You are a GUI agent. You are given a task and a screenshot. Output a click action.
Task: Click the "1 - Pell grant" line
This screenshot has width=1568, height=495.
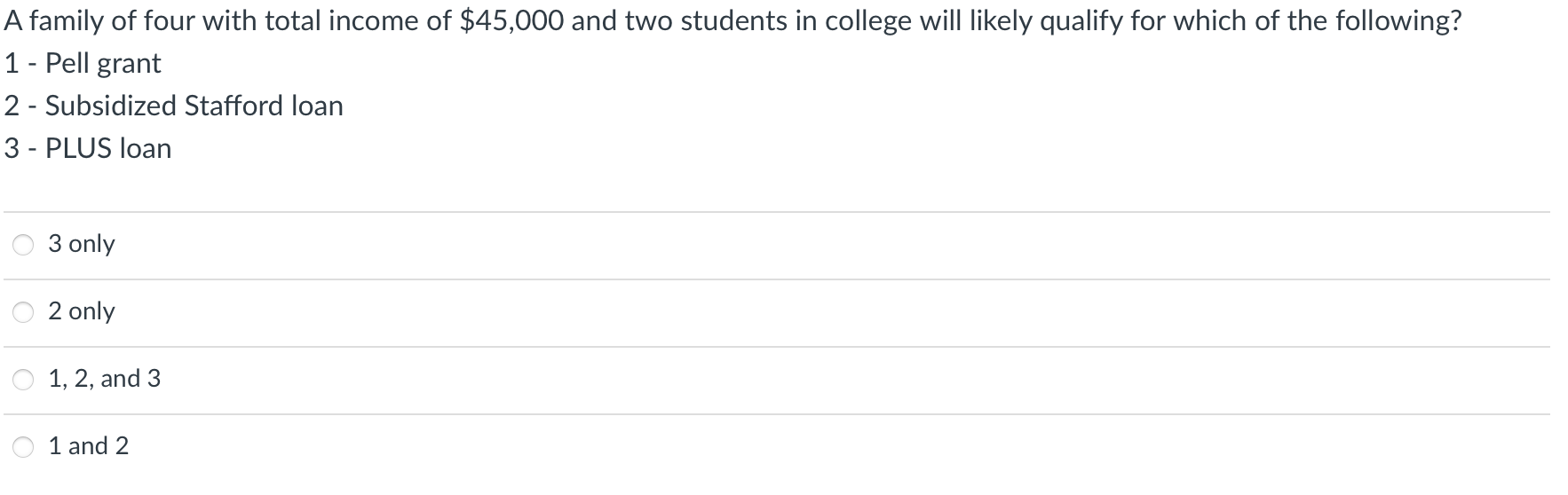83,64
